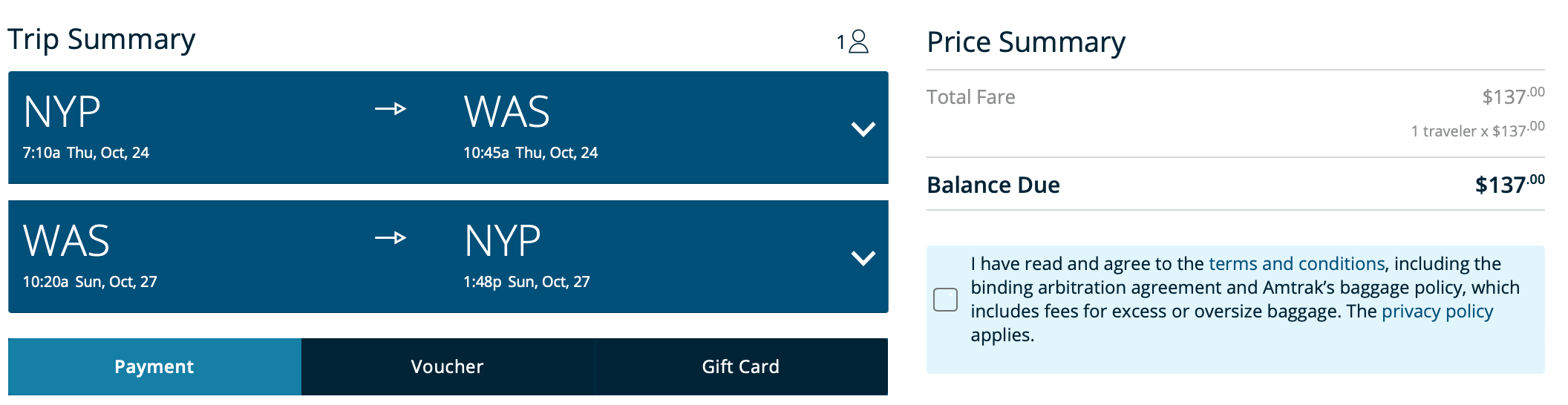The height and width of the screenshot is (405, 1568).
Task: Click the Total Fare label
Action: [x=970, y=97]
